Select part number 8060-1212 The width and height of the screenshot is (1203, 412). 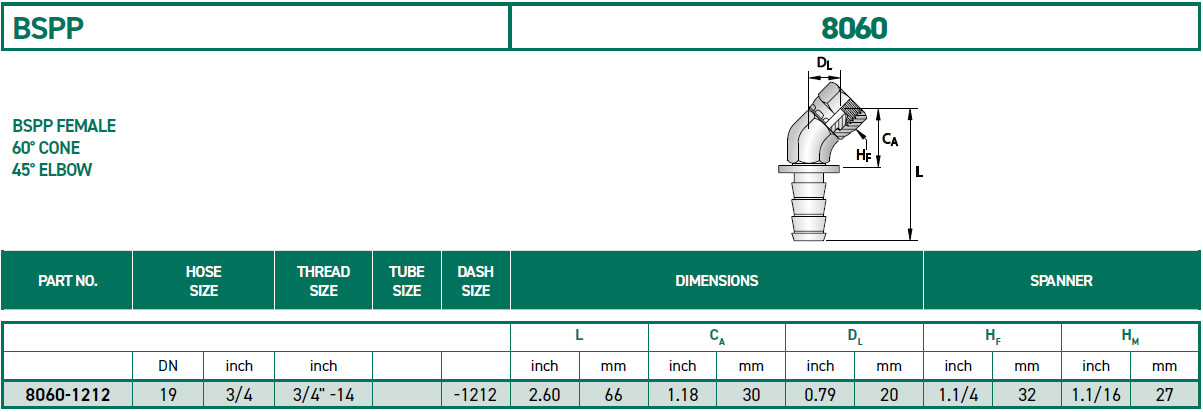click(67, 395)
